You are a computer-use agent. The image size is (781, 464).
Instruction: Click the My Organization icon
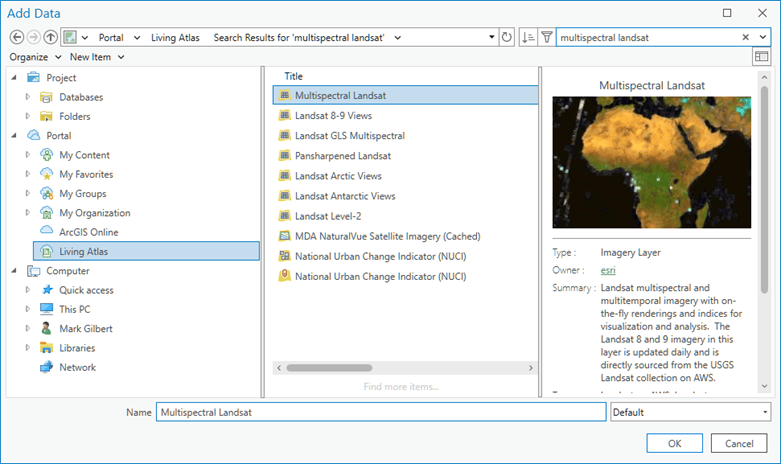pyautogui.click(x=46, y=213)
